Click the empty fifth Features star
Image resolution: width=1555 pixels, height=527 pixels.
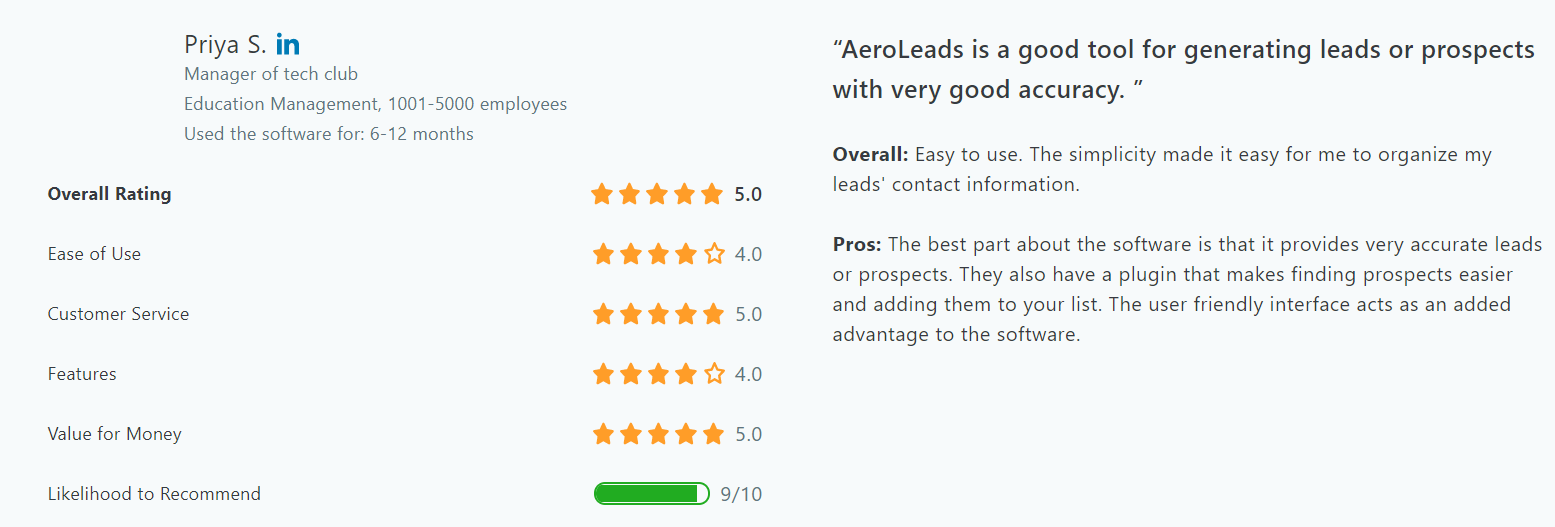(714, 374)
